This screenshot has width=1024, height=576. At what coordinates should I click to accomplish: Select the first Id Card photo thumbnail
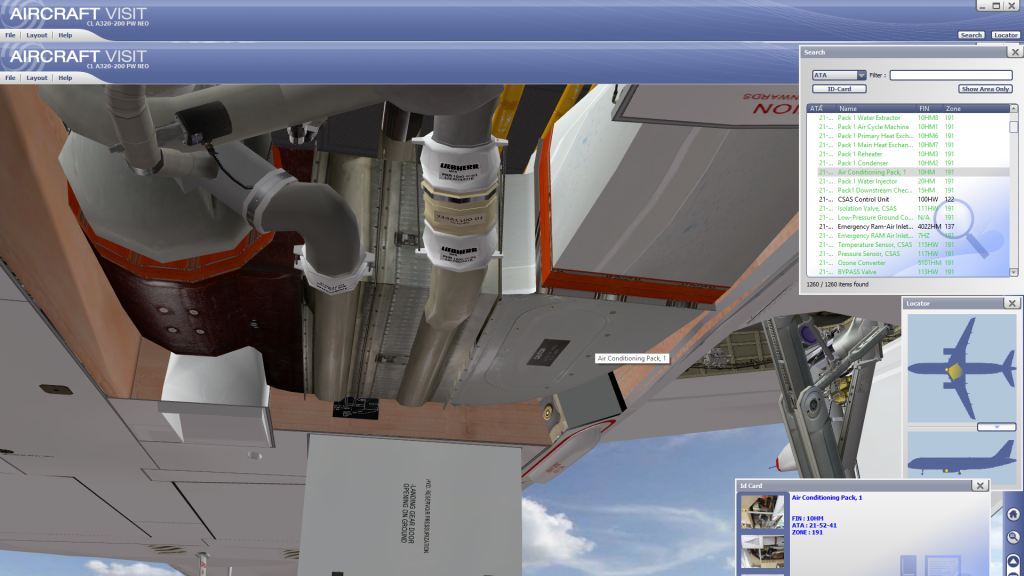[x=762, y=511]
